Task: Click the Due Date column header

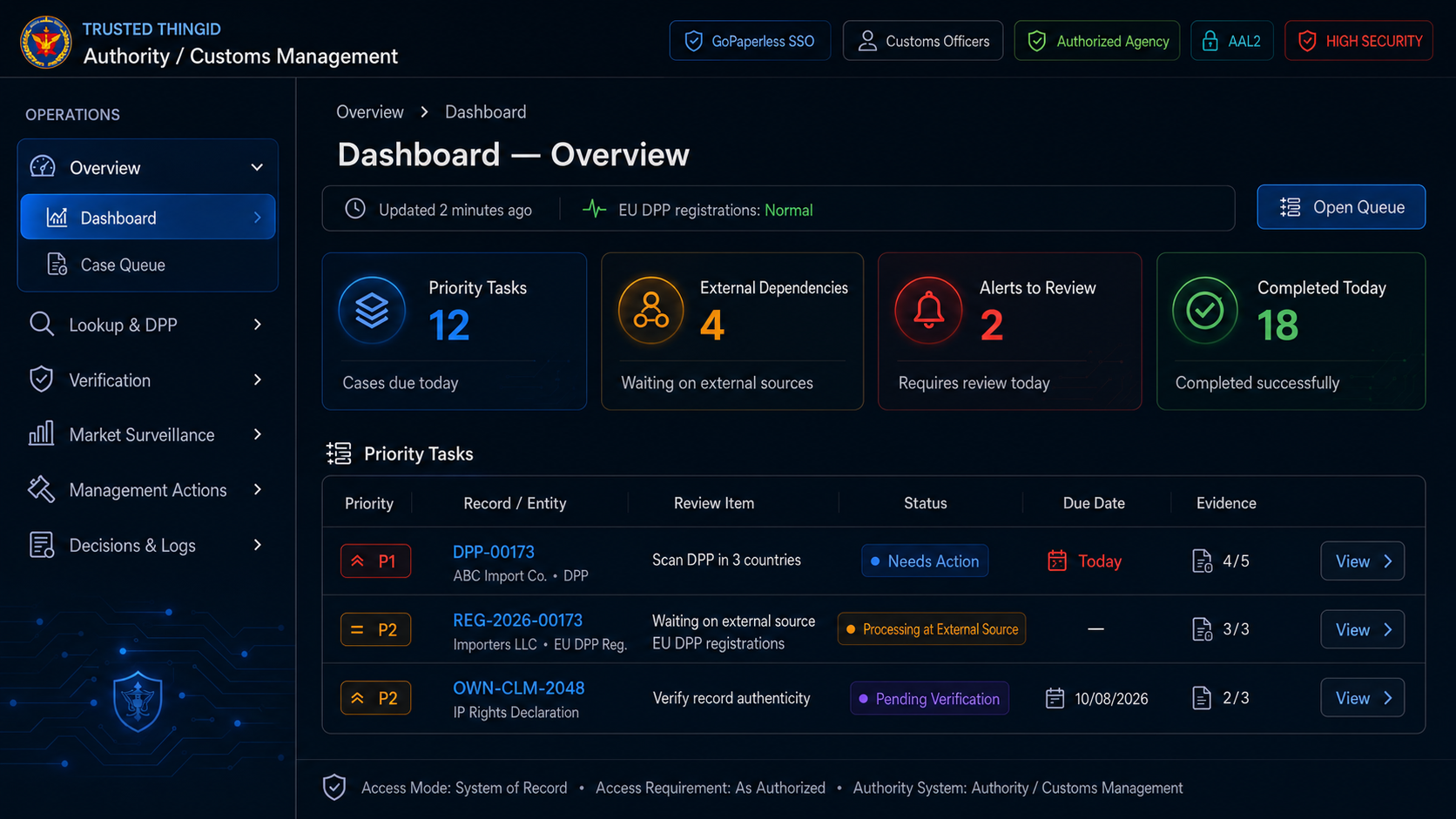Action: click(1094, 503)
